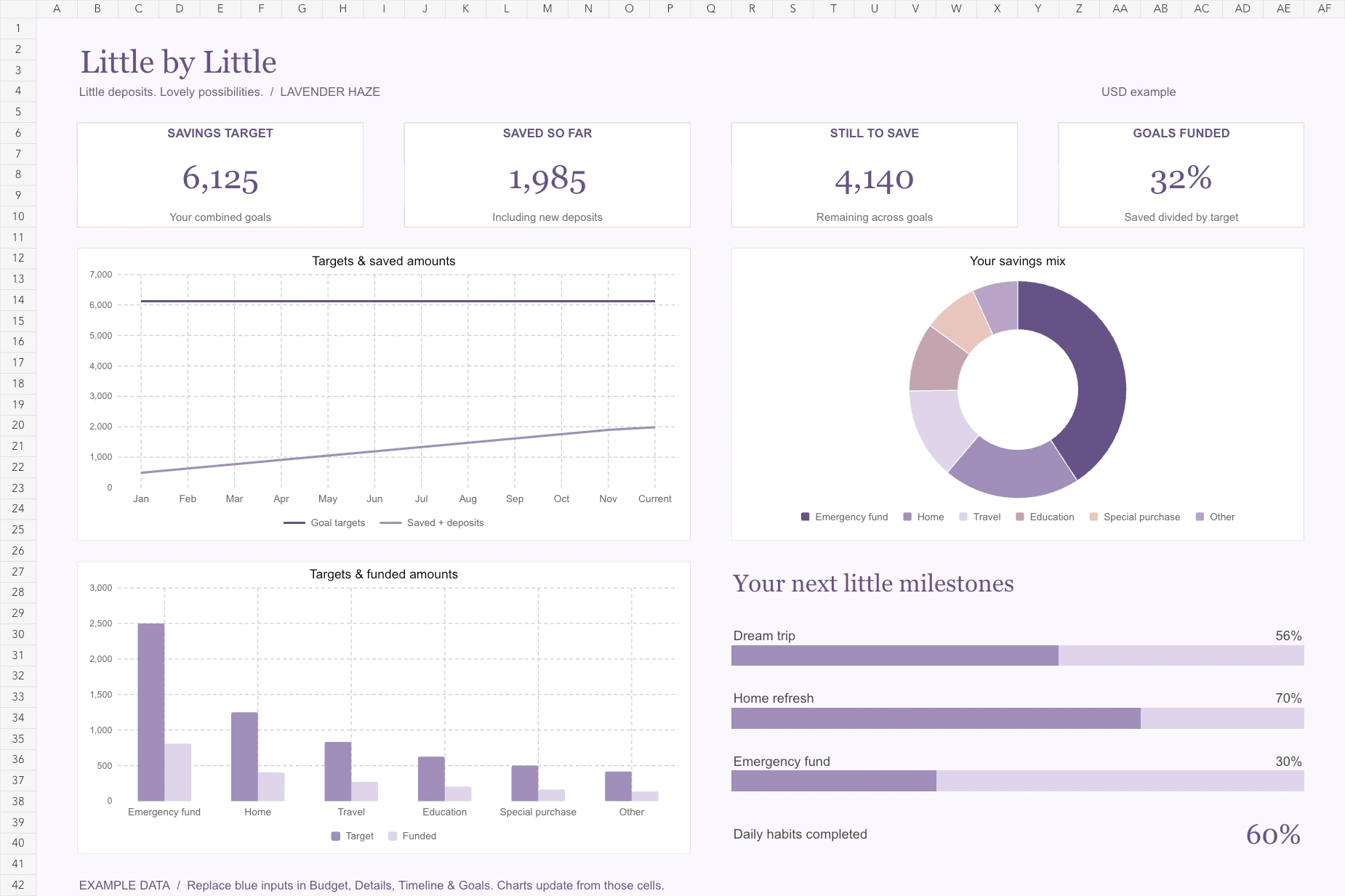Image resolution: width=1345 pixels, height=896 pixels.
Task: Select the savings target value 6,125
Action: tap(220, 178)
